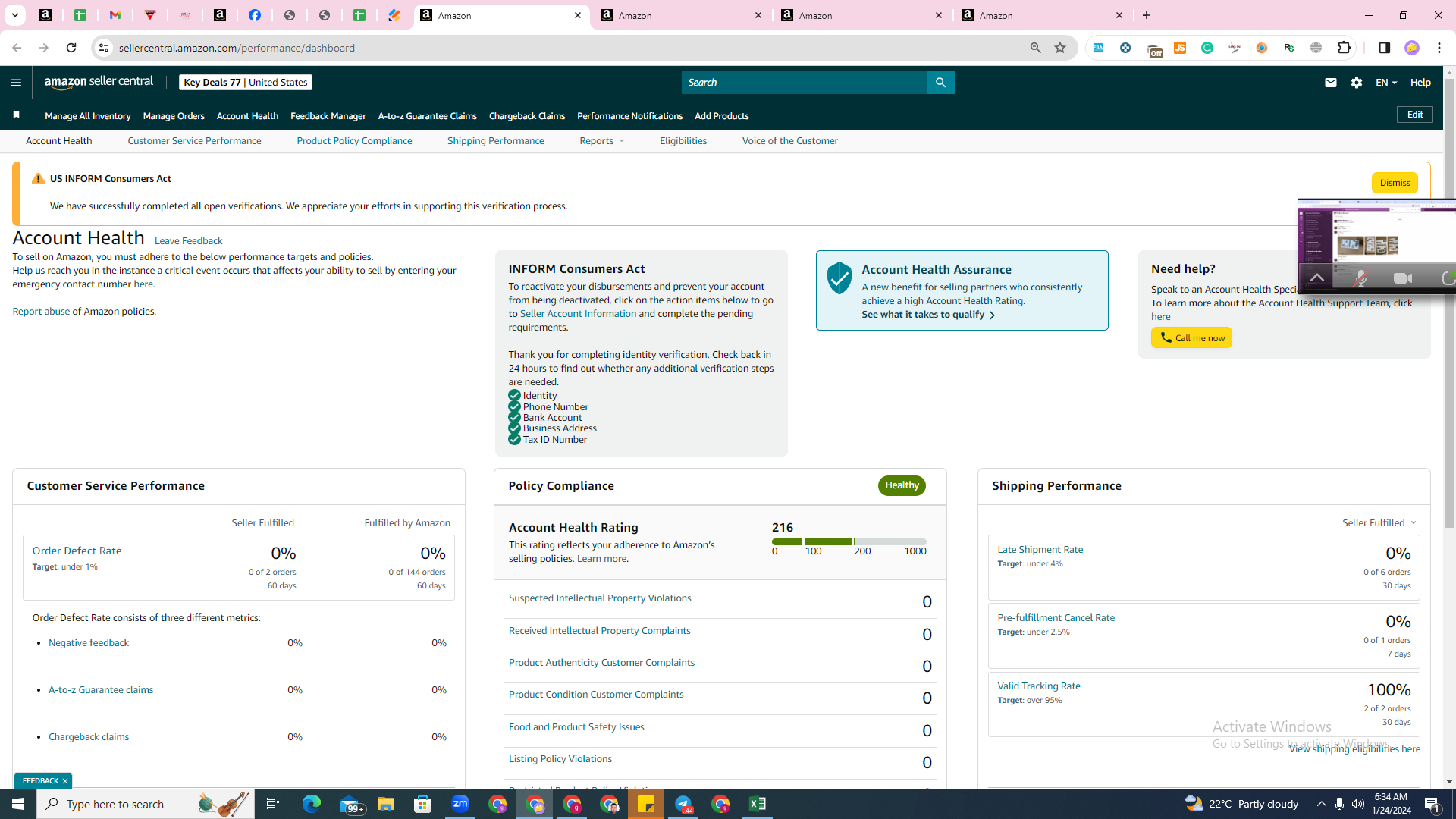
Task: Launch Microsoft Edge from the taskbar
Action: click(311, 804)
